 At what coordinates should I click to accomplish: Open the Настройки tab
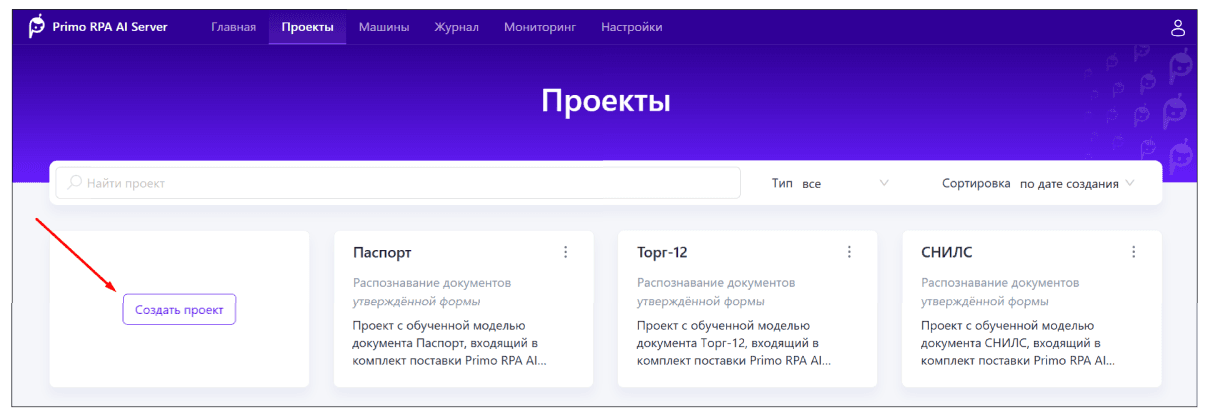click(x=631, y=27)
